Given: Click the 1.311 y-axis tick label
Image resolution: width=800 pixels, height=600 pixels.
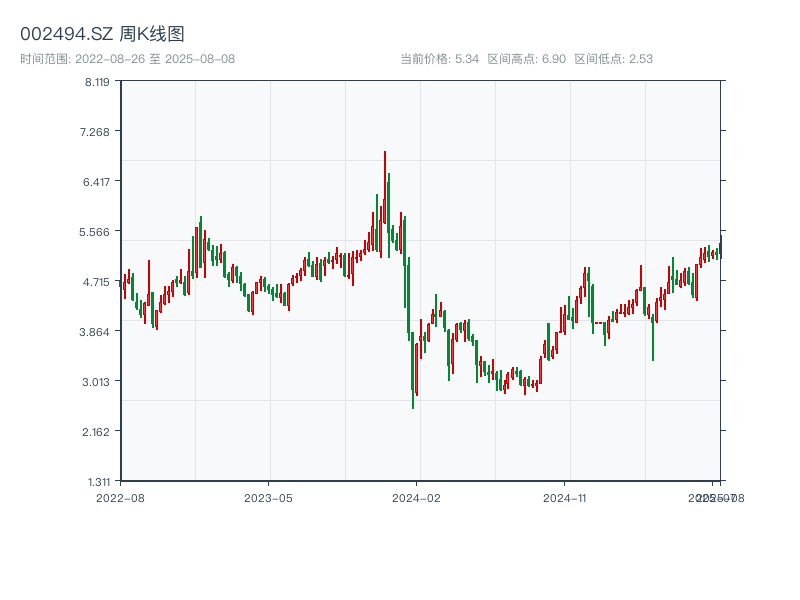Looking at the screenshot, I should pyautogui.click(x=97, y=481).
